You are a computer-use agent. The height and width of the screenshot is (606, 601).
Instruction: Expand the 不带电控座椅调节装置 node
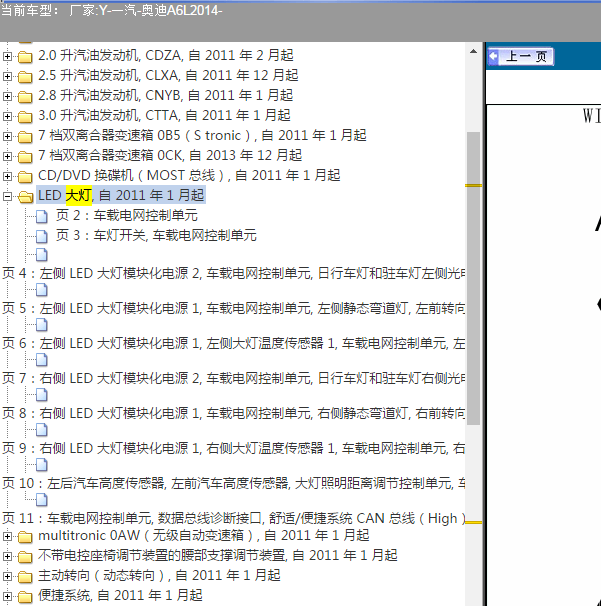coord(7,557)
